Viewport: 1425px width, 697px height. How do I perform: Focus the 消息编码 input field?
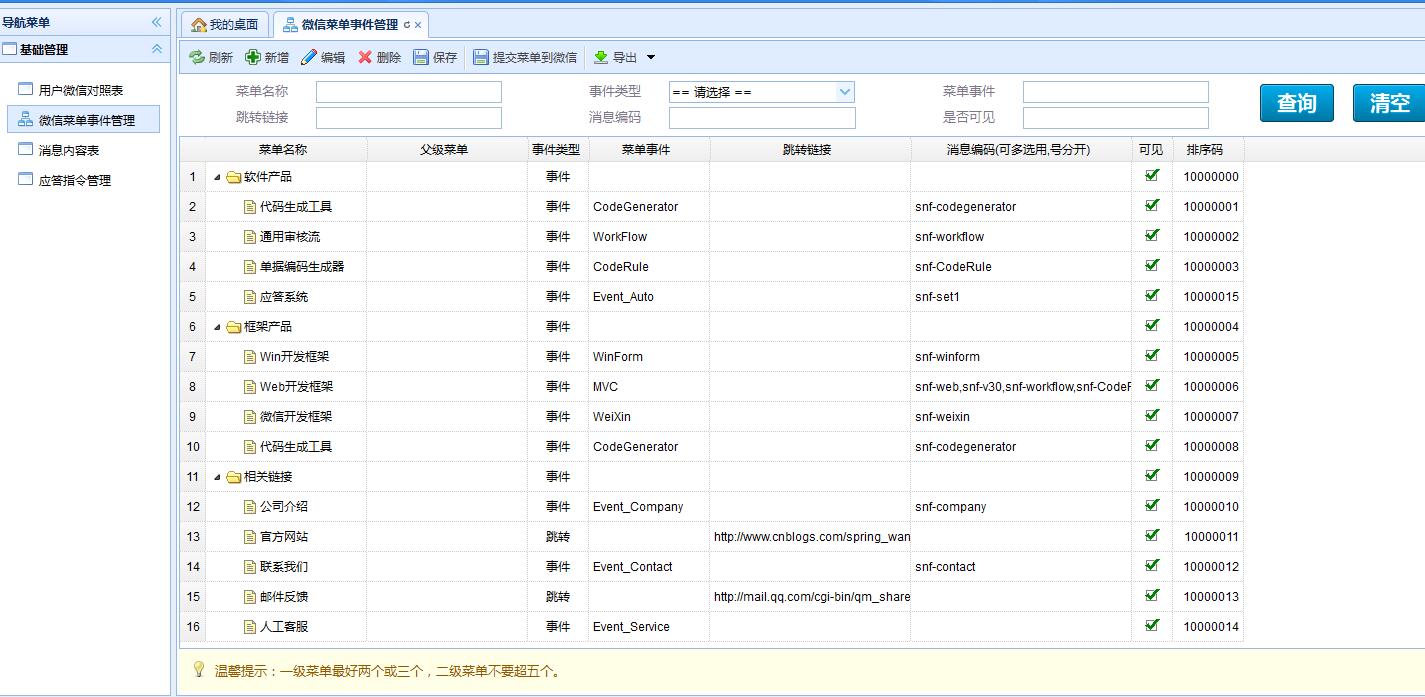tap(762, 118)
